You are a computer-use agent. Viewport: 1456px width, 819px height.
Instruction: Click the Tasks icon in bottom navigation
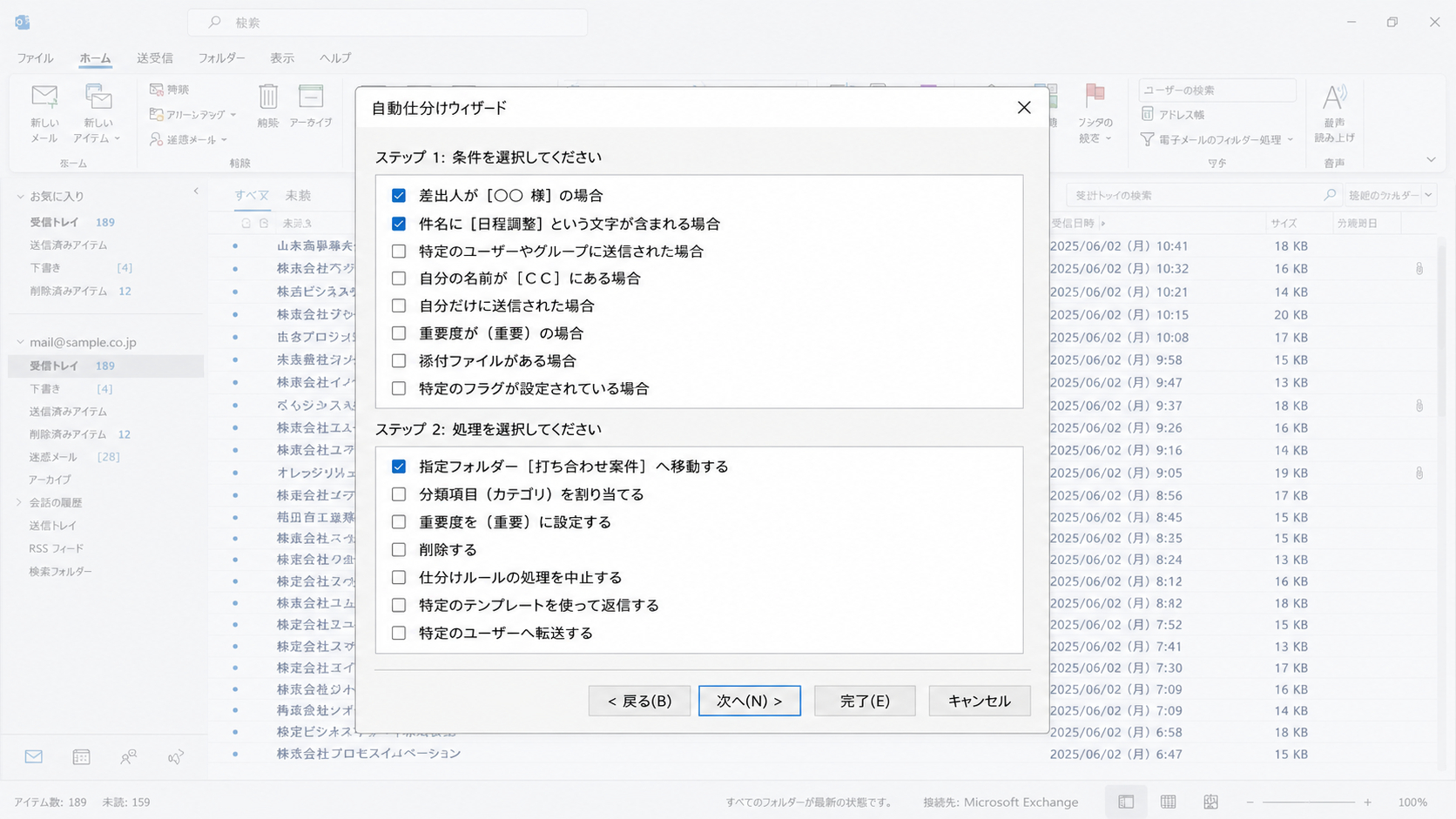(x=176, y=756)
